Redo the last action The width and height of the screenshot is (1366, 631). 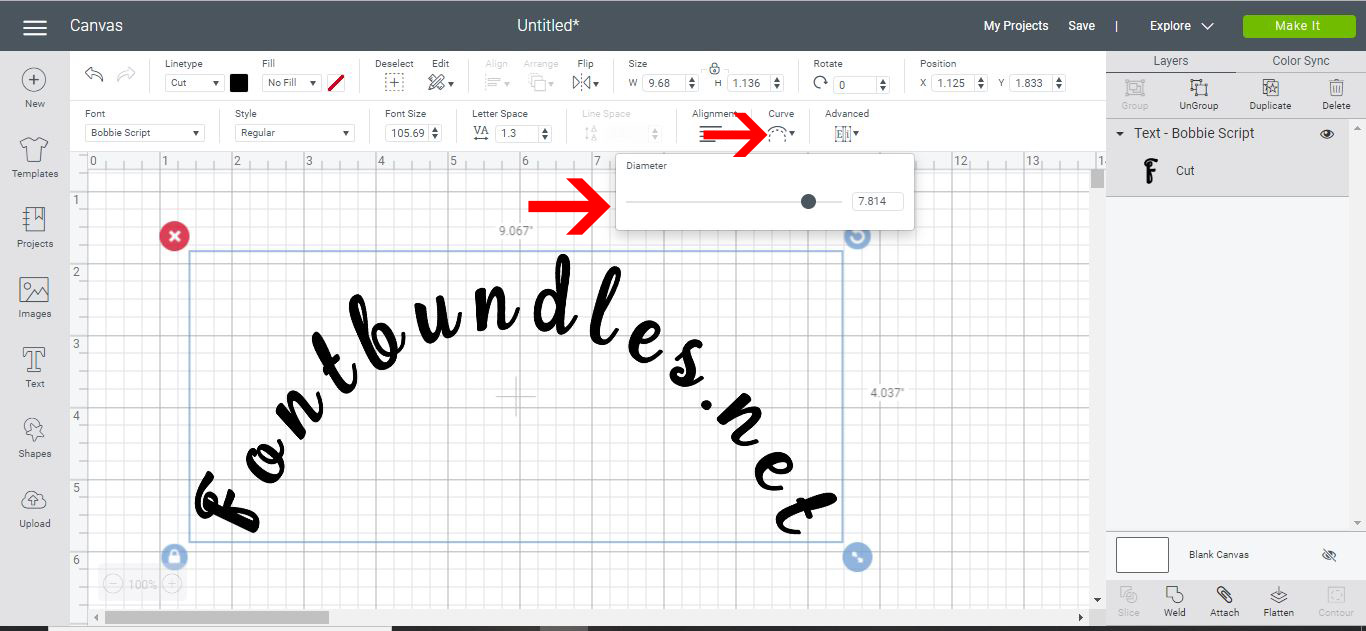[x=126, y=75]
